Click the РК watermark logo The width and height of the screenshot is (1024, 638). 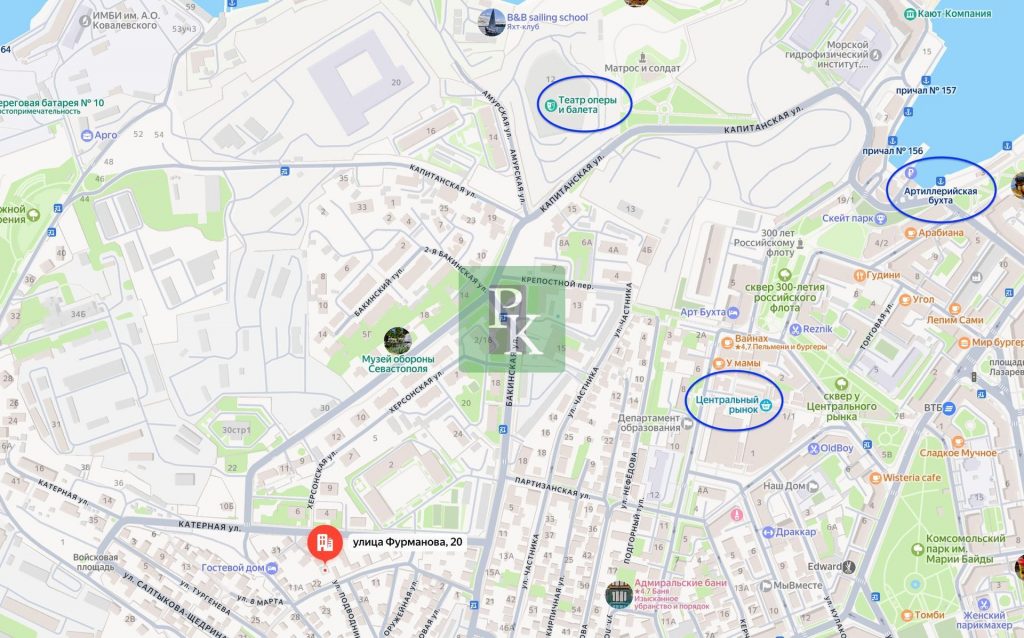click(x=512, y=319)
